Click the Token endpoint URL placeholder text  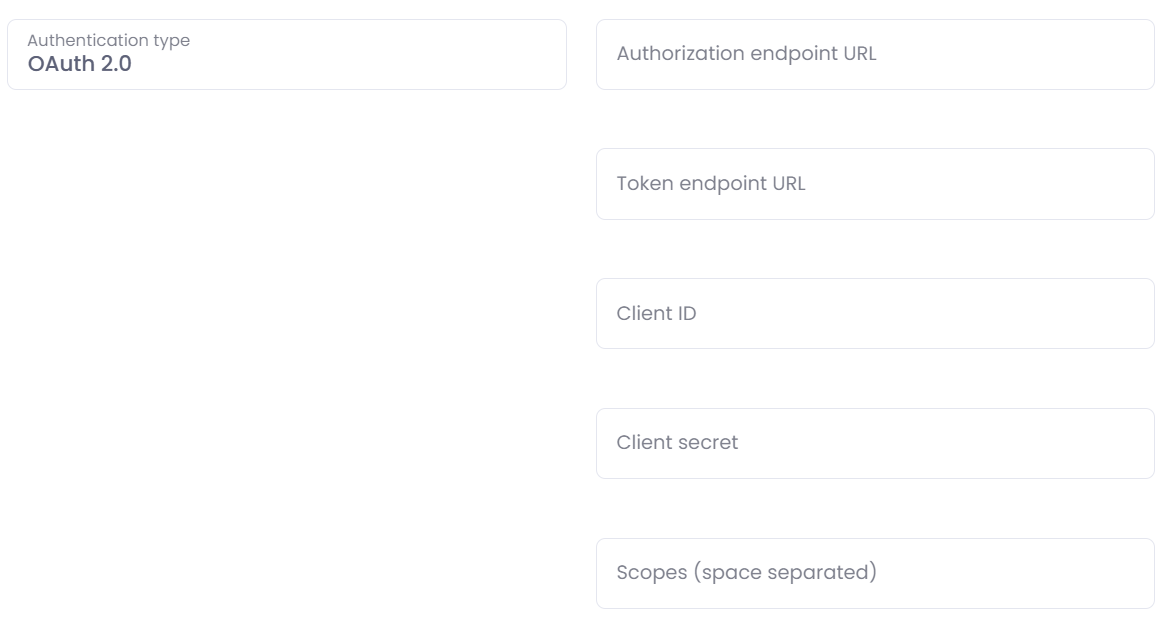(x=711, y=184)
